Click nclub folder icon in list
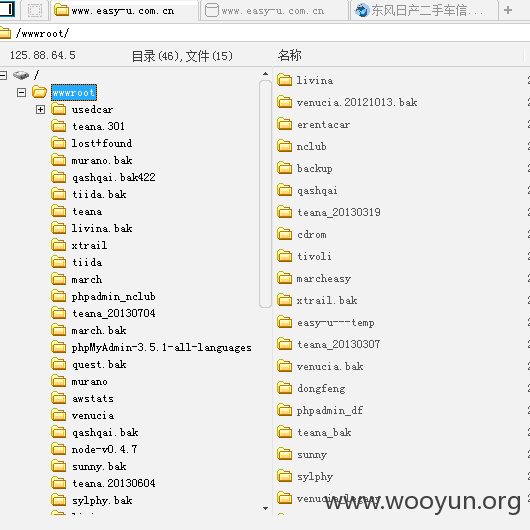This screenshot has height=530, width=530. (285, 146)
